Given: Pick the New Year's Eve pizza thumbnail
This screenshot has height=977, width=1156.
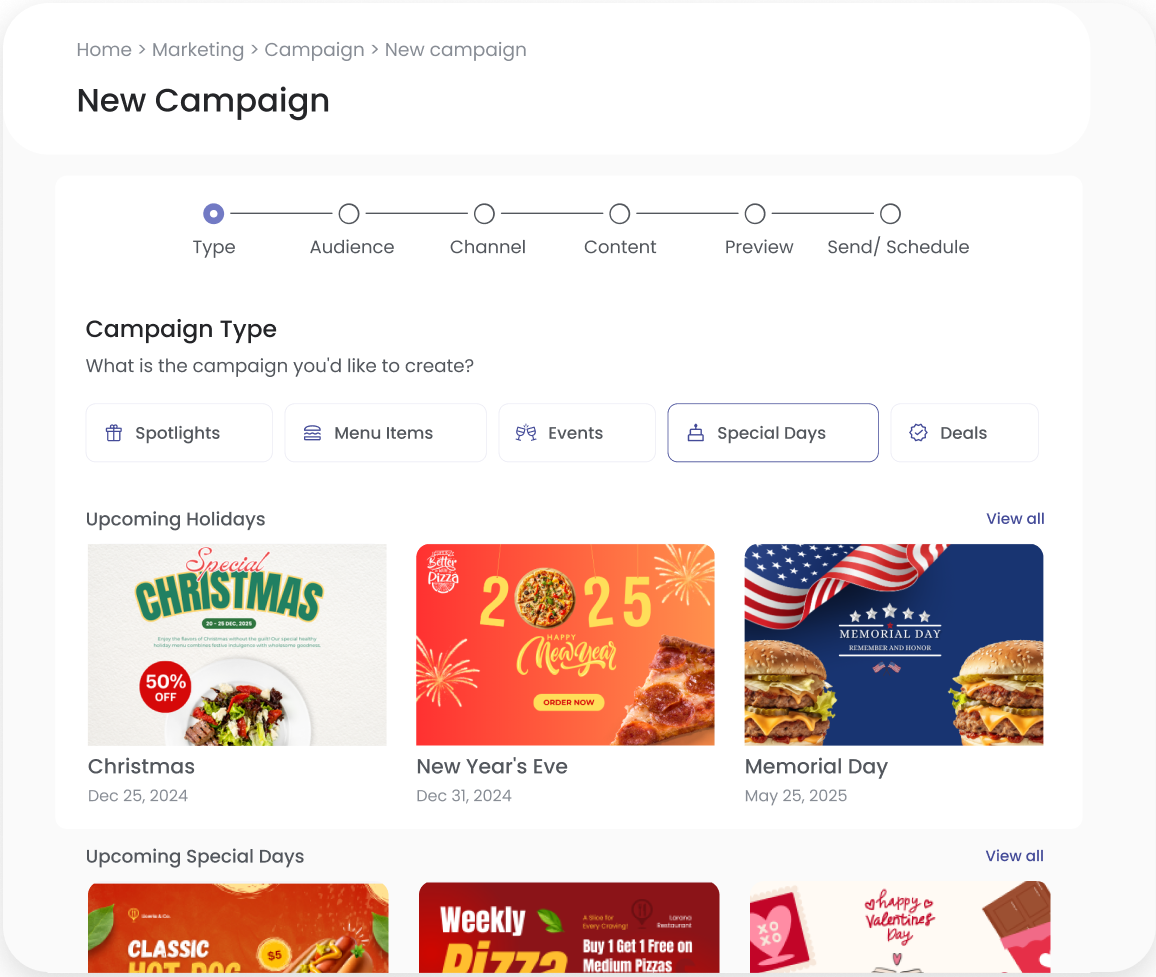Looking at the screenshot, I should tap(565, 645).
